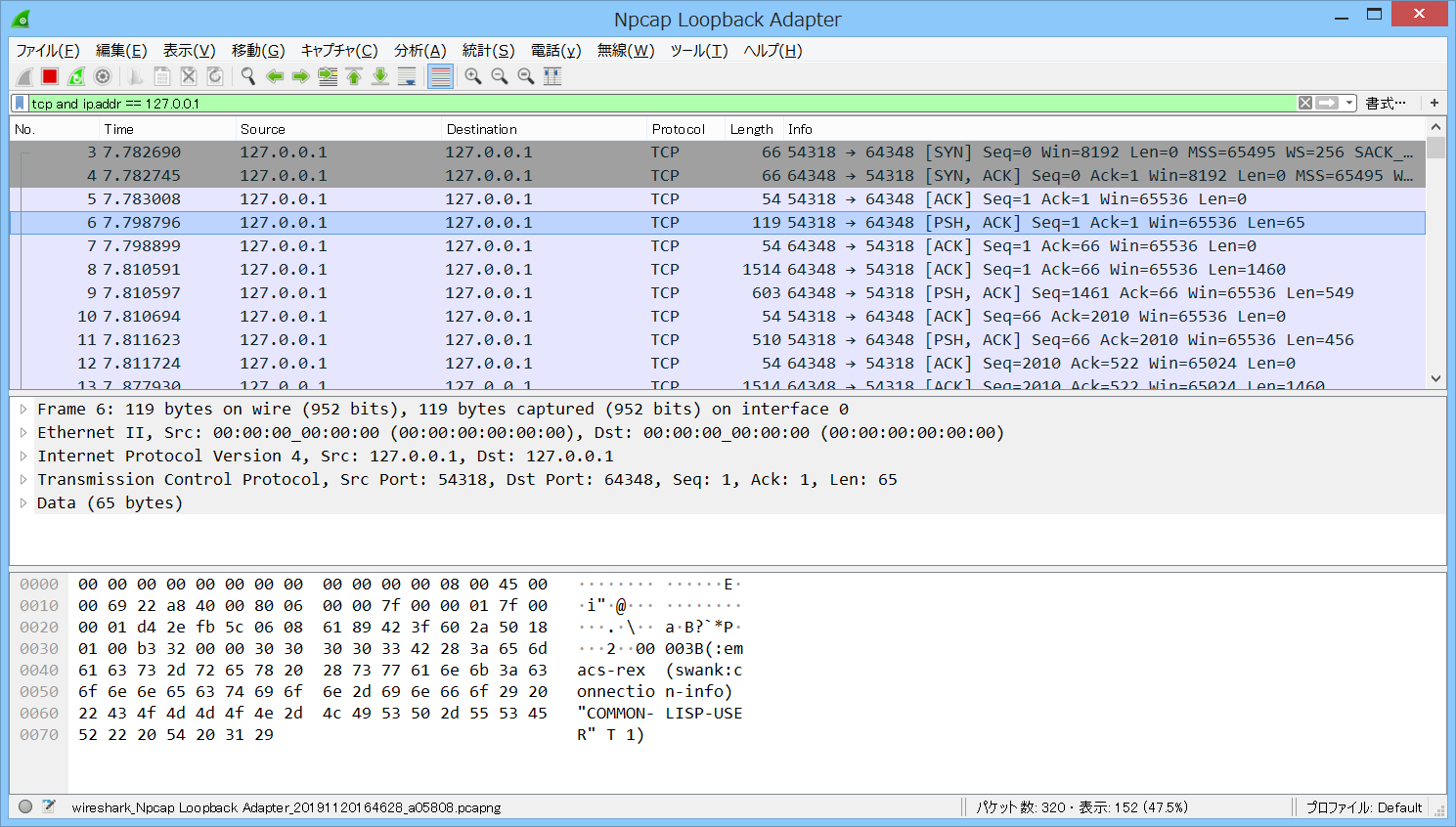Open the find packet magnifier tool

click(246, 76)
